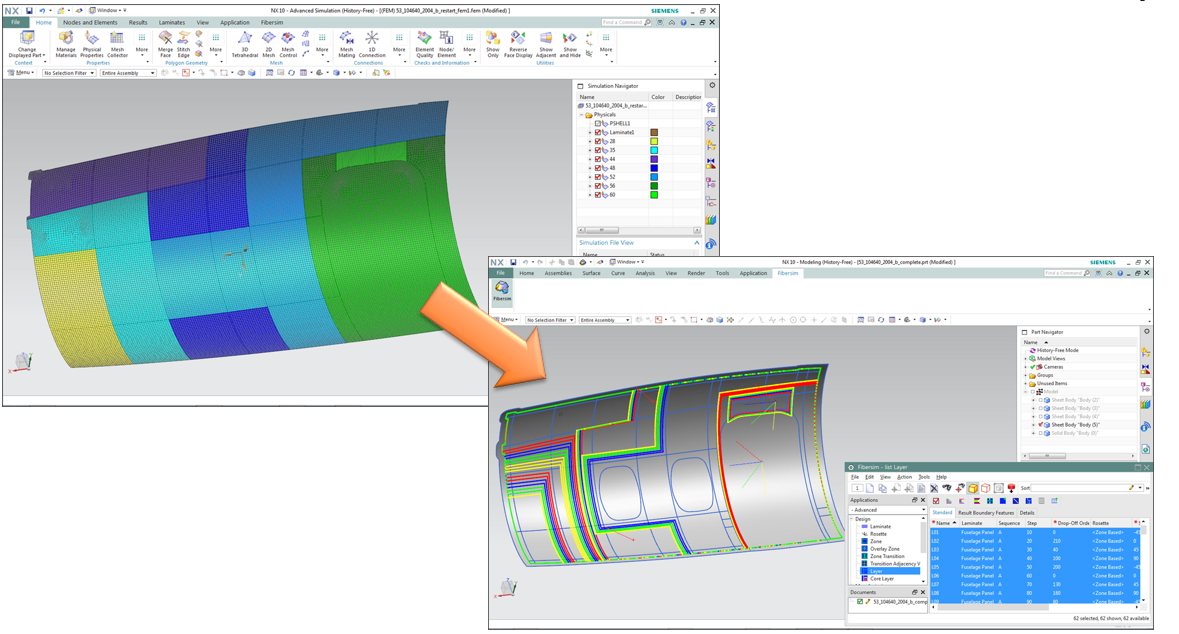Toggle checkbox for Laminate1 physical
This screenshot has height=634, width=1179.
pos(598,132)
